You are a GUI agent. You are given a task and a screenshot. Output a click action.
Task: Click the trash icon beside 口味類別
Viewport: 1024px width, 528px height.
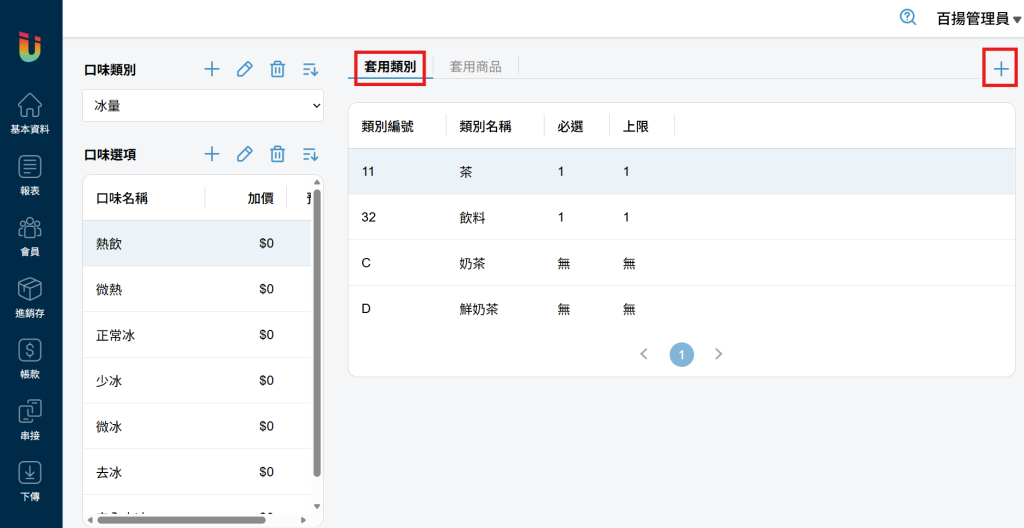click(x=277, y=69)
